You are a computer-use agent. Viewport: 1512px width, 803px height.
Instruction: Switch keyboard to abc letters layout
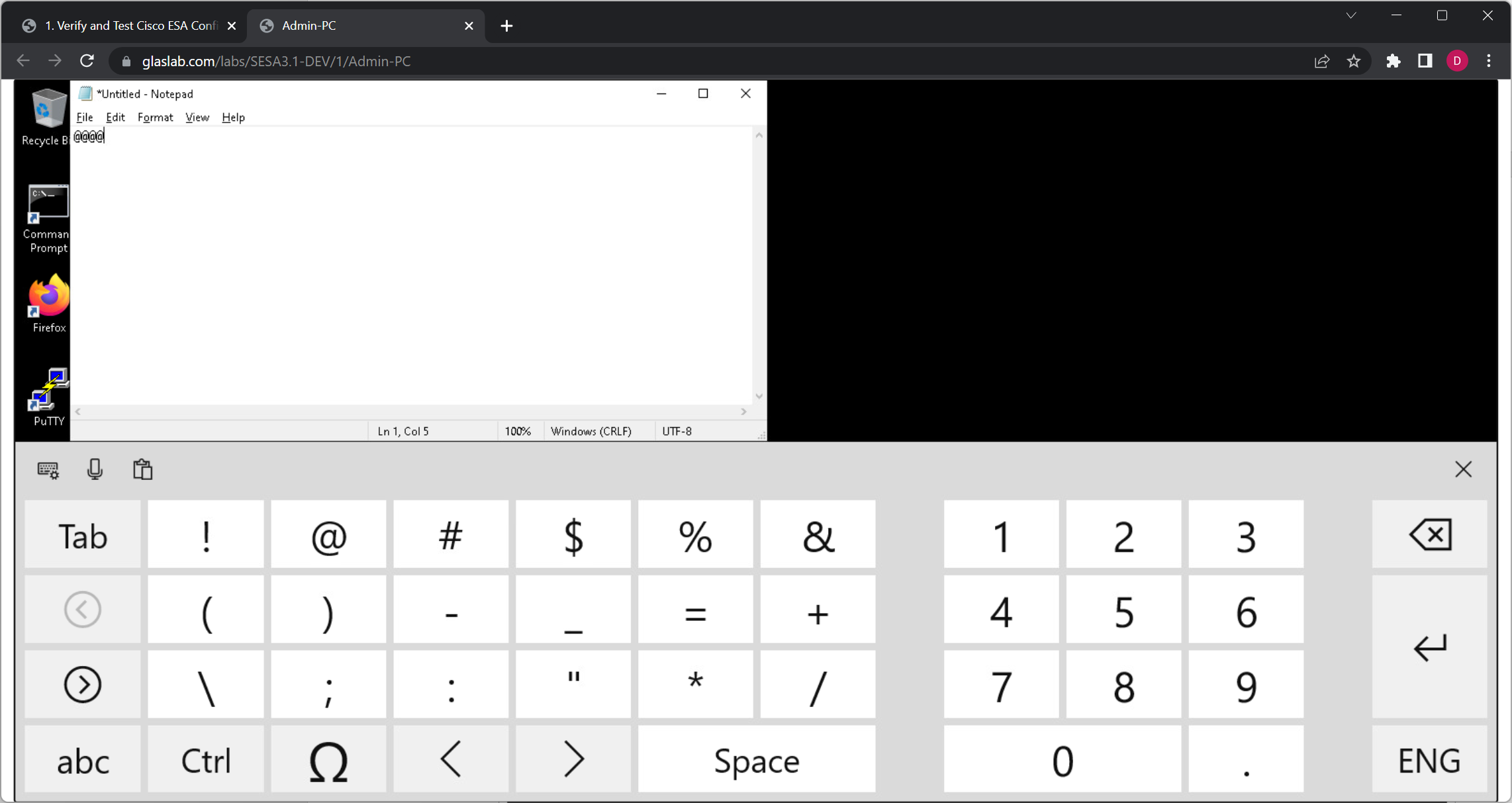(83, 760)
